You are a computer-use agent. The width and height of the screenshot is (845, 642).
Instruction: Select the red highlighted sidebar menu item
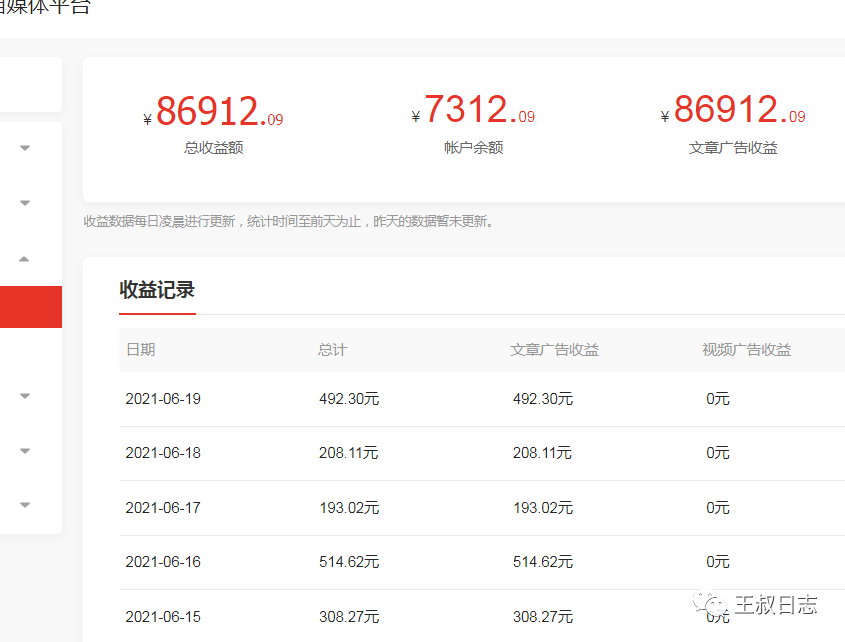coord(31,307)
